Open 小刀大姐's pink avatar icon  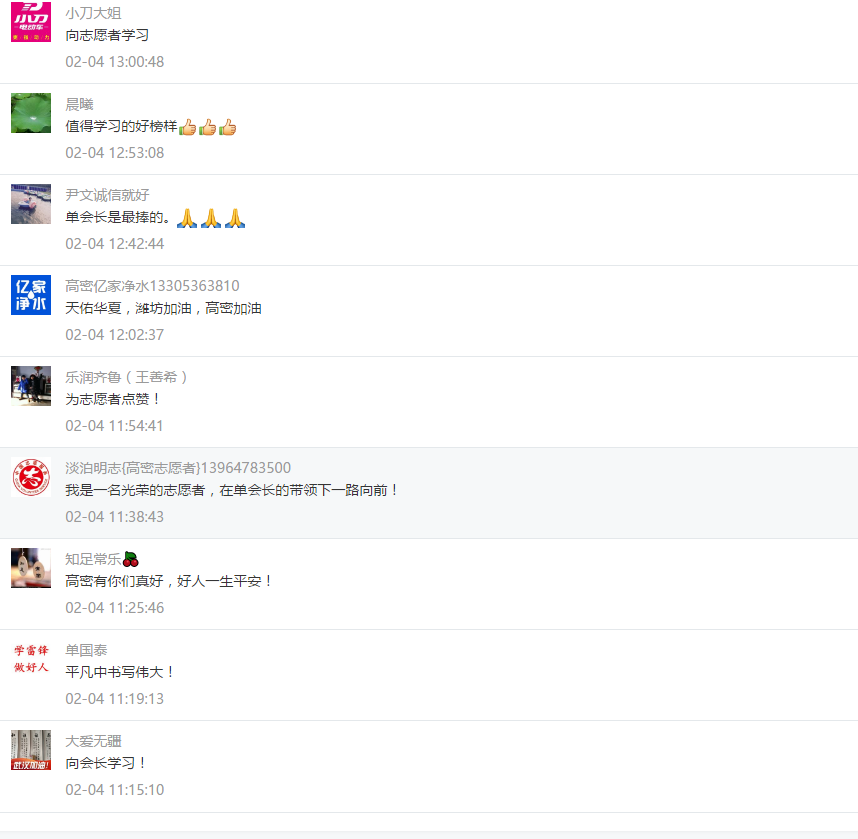coord(31,22)
